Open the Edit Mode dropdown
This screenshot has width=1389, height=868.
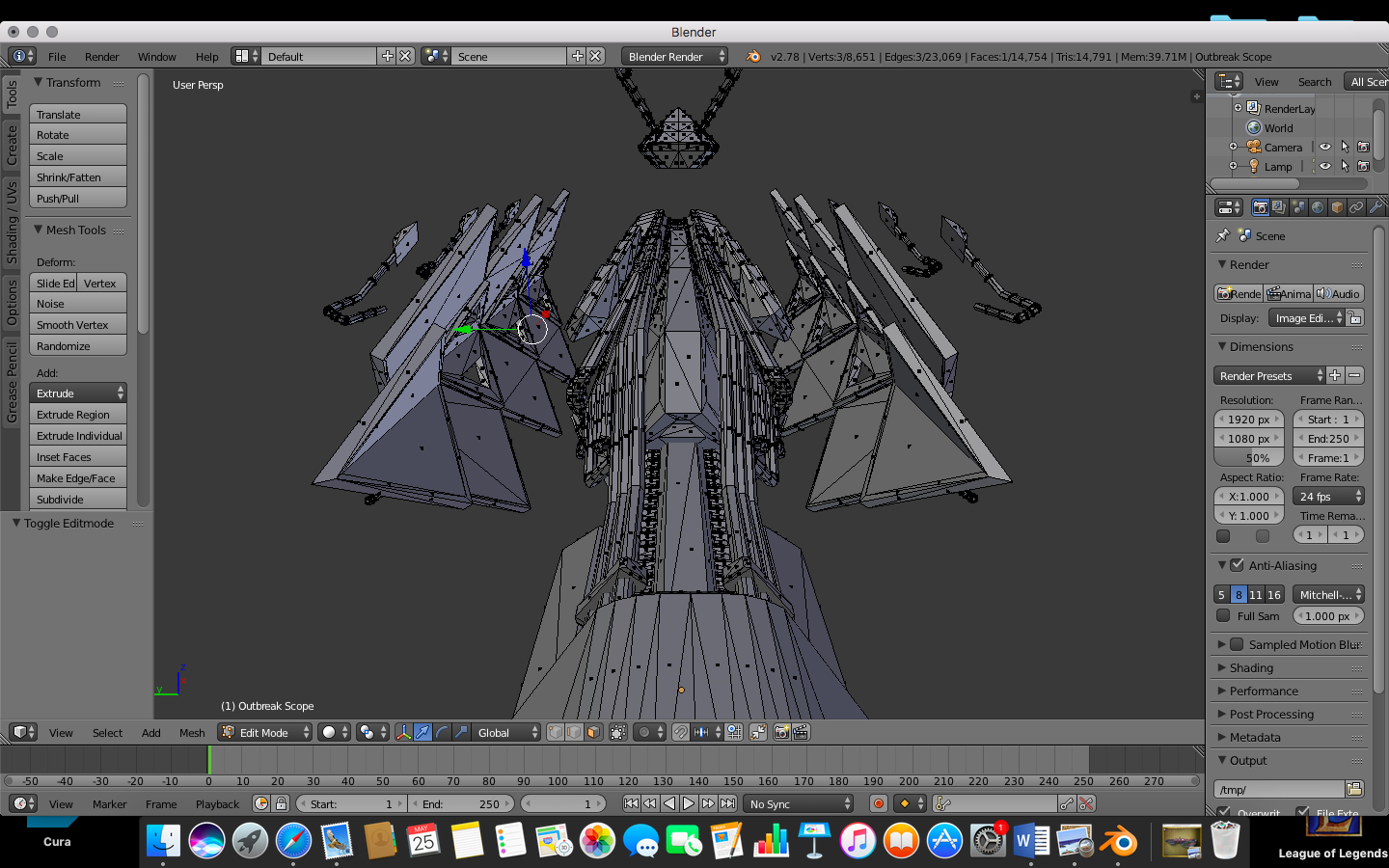(265, 732)
